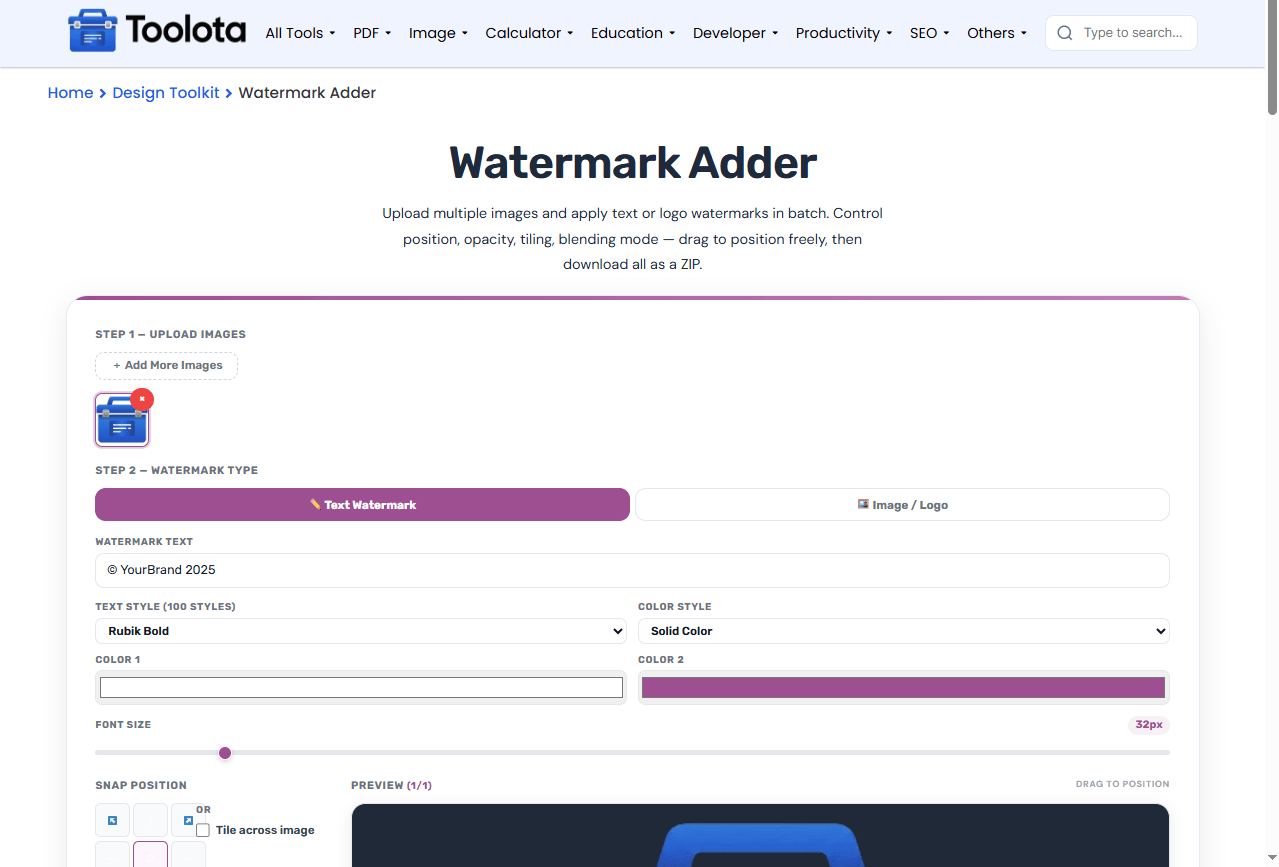Screen dimensions: 1279x867
Task: Open the All Tools menu
Action: click(x=300, y=33)
